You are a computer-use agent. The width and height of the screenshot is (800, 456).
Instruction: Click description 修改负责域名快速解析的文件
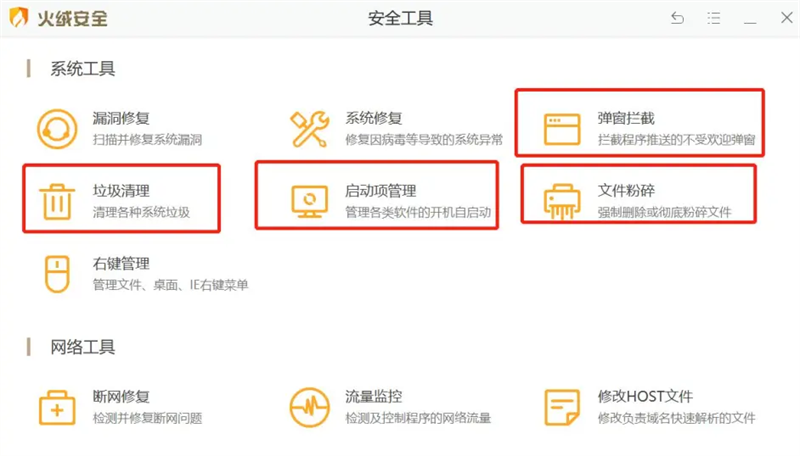pos(677,418)
